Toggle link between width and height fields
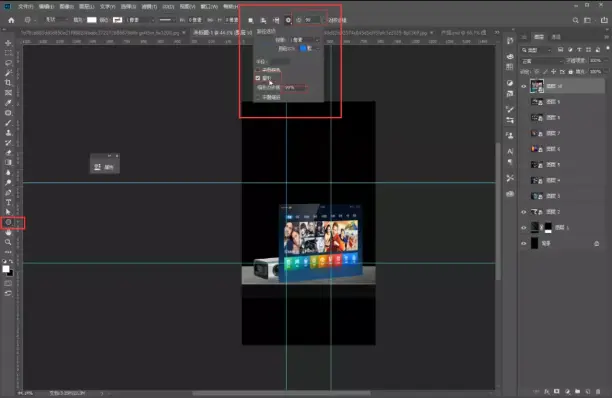The width and height of the screenshot is (612, 398). [x=210, y=20]
